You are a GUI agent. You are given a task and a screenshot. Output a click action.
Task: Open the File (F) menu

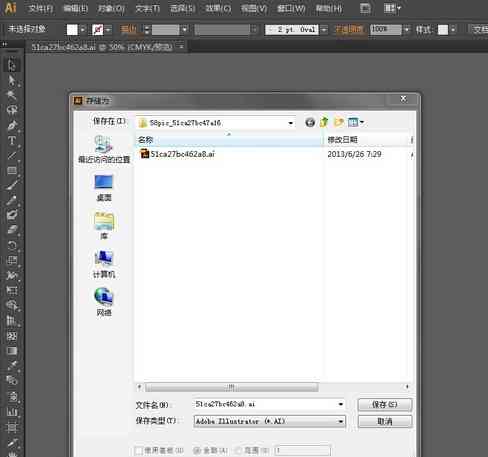(40, 8)
